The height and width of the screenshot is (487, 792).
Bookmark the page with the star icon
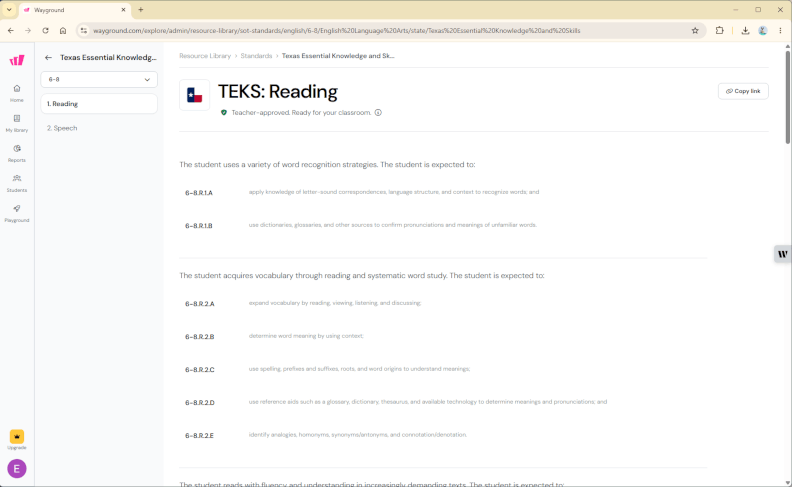[x=695, y=31]
